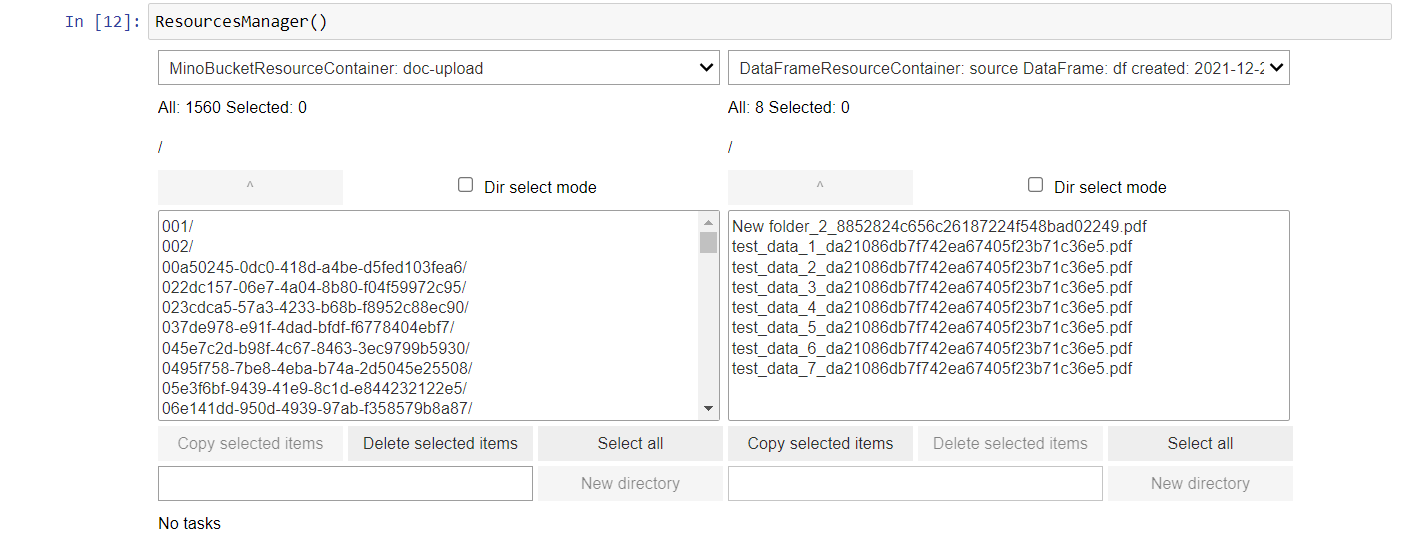1404x539 pixels.
Task: Select the test_data_7 pdf file
Action: click(x=1008, y=368)
